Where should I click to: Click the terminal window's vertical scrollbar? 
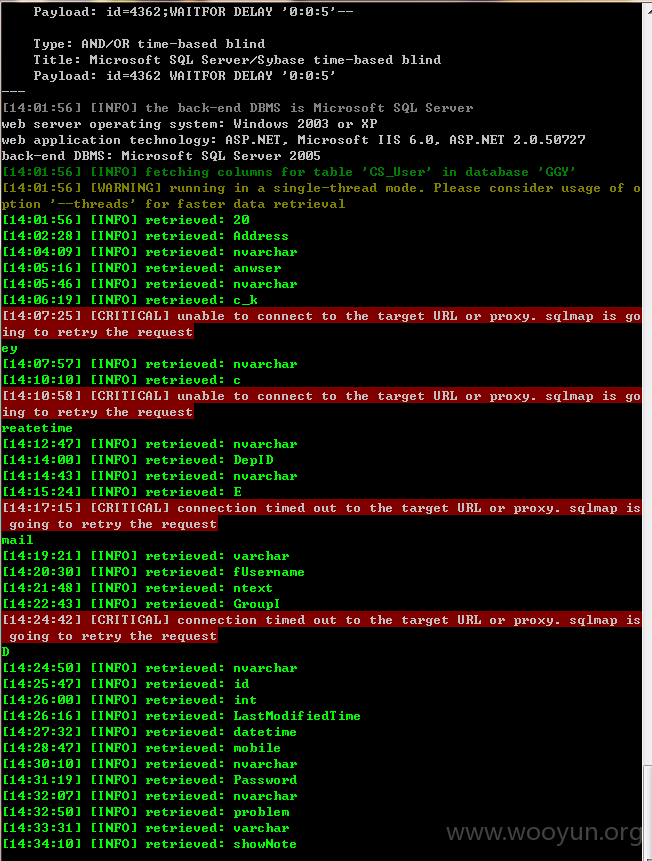click(x=647, y=430)
